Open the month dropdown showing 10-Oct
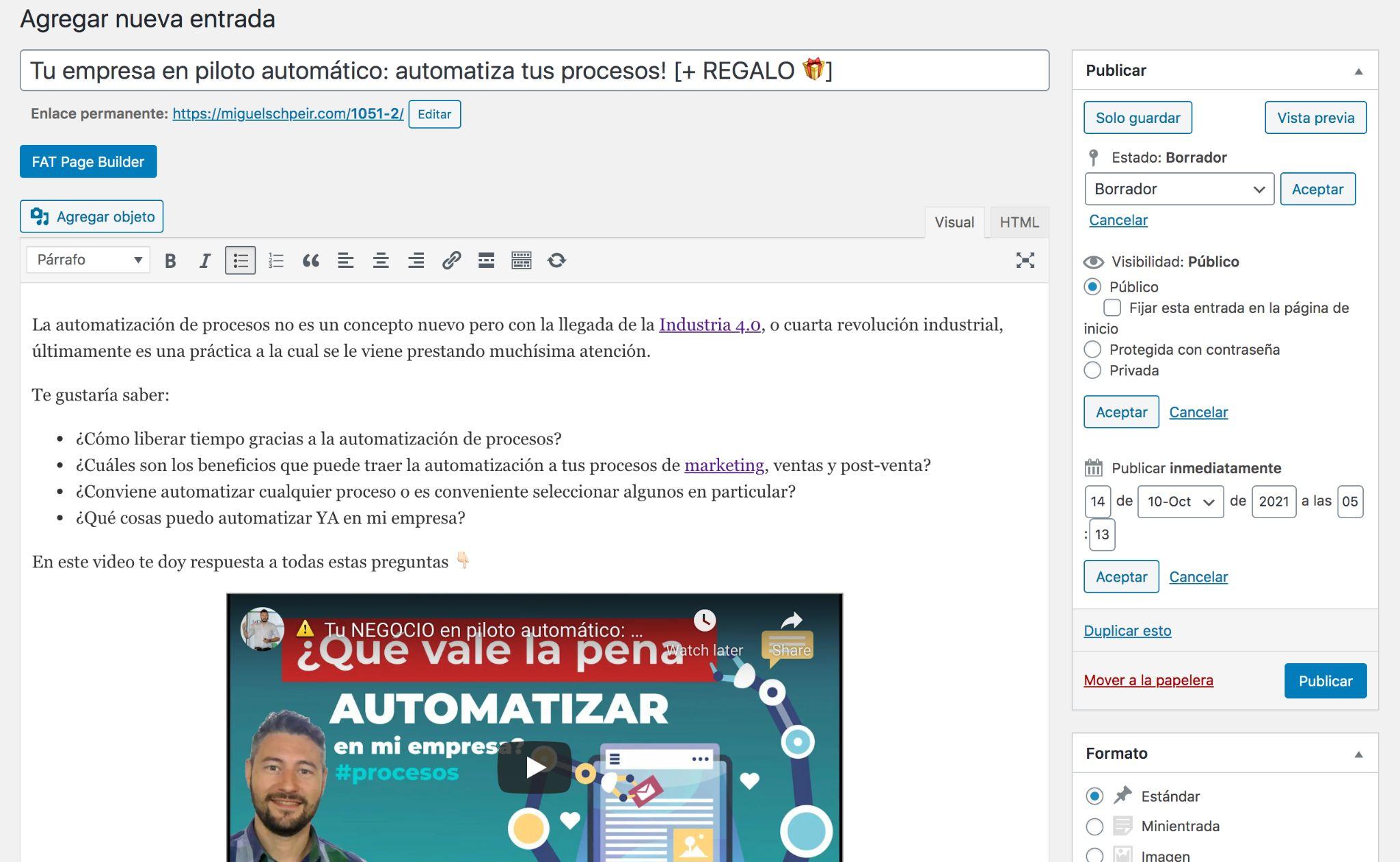This screenshot has width=1400, height=862. 1180,502
